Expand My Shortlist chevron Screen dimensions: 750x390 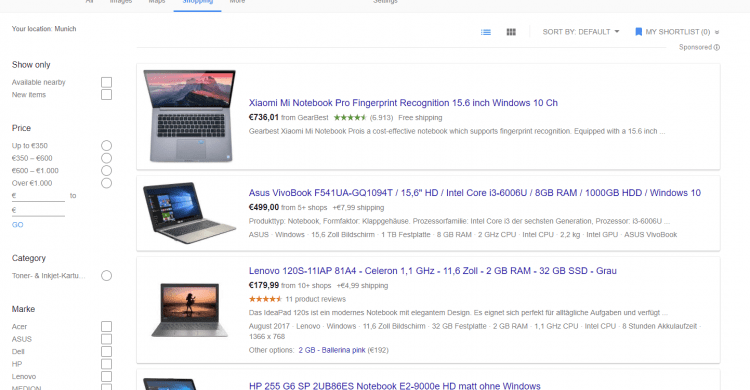point(717,32)
